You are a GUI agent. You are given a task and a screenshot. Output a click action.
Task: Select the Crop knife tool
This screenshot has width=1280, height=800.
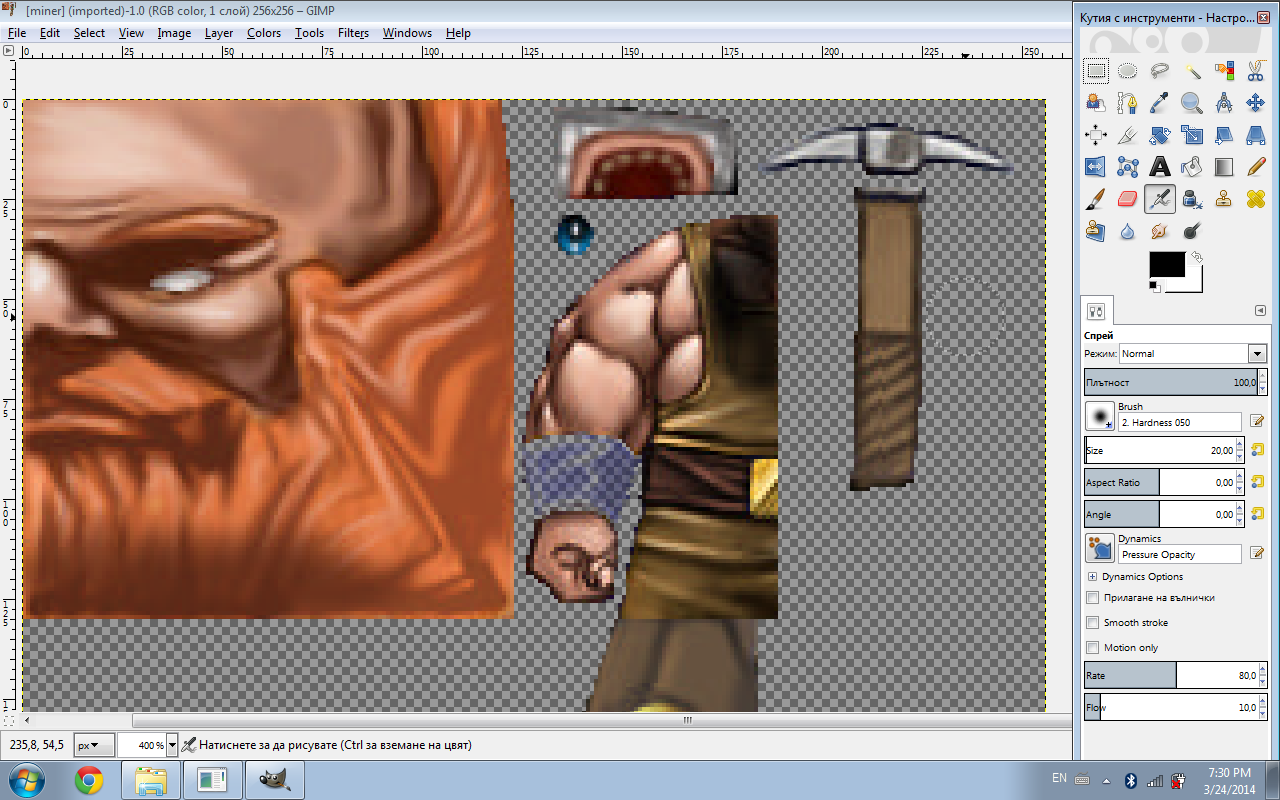click(1128, 135)
